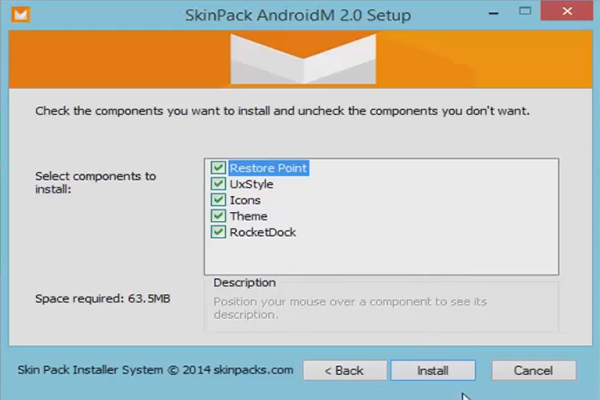This screenshot has height=400, width=600.
Task: Click the Description group heading
Action: 245,282
